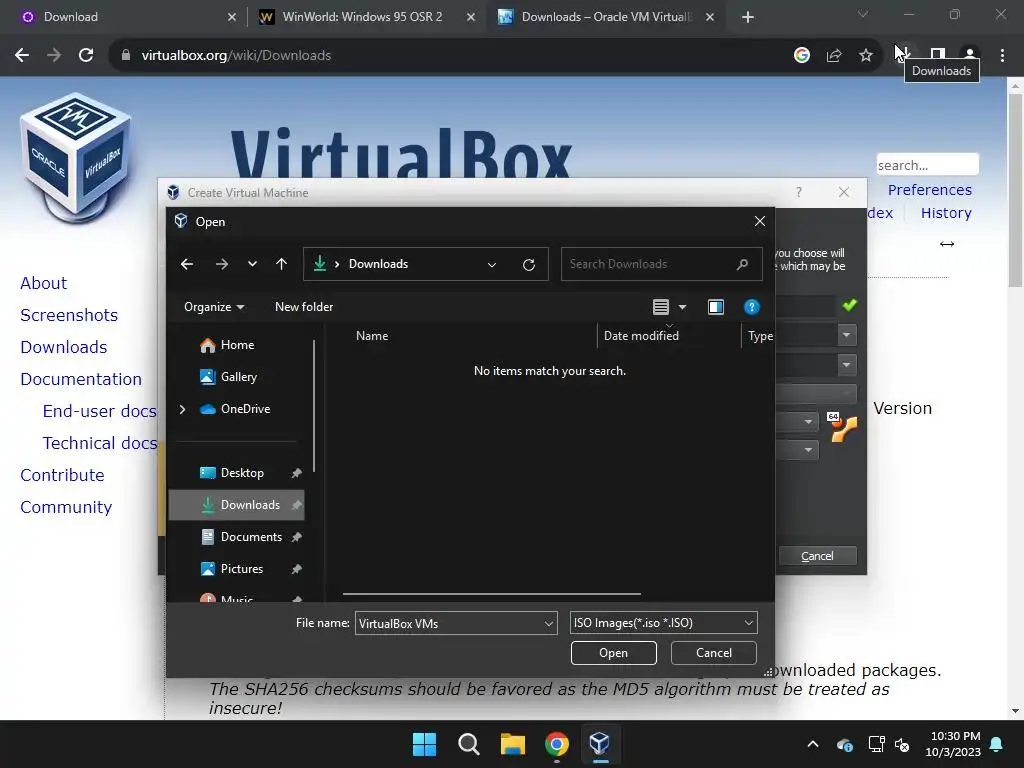Viewport: 1024px width, 768px height.
Task: Close the Open dialog with X
Action: tap(760, 221)
